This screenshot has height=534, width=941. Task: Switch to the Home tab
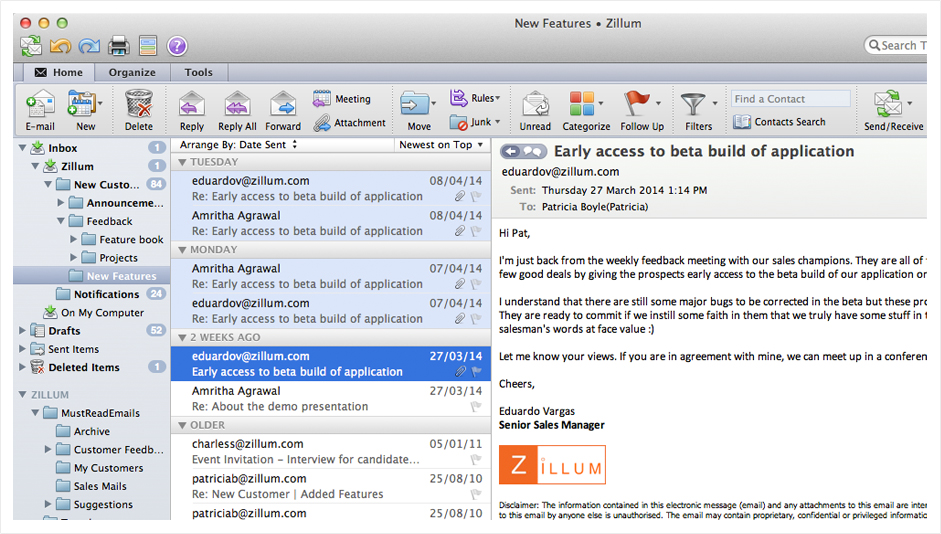click(x=59, y=72)
